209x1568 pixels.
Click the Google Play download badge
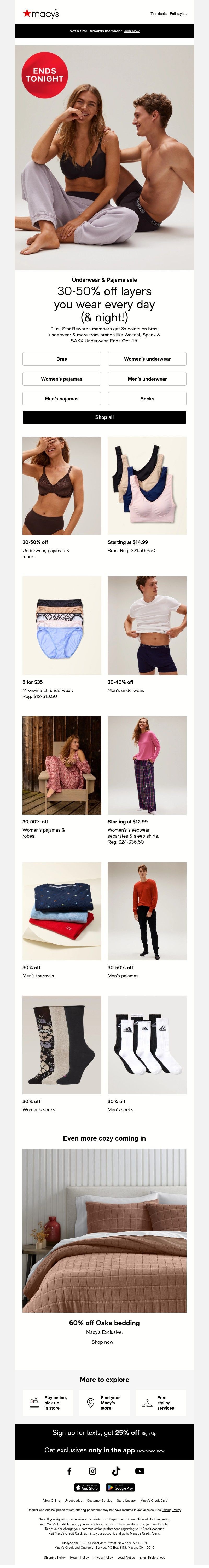[120, 1487]
